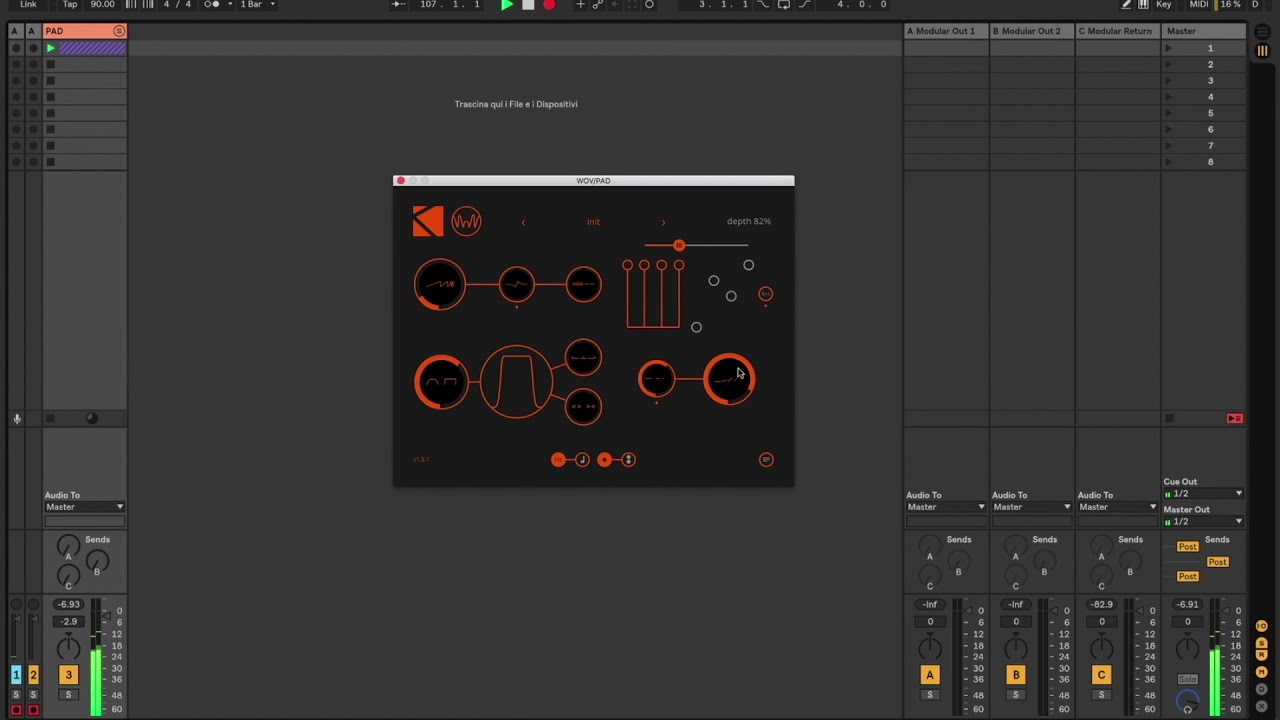Select the Master track header
This screenshot has width=1280, height=720.
[1206, 31]
